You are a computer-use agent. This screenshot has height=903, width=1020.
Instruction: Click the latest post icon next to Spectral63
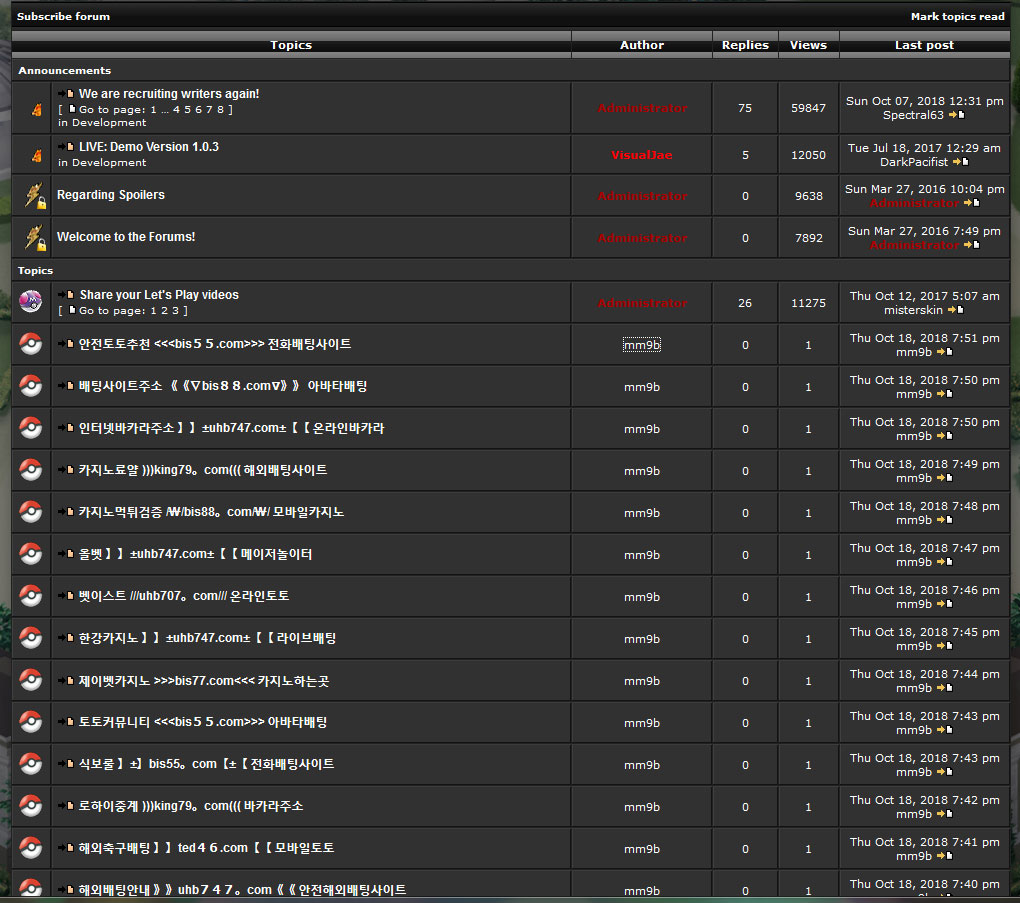(x=956, y=115)
